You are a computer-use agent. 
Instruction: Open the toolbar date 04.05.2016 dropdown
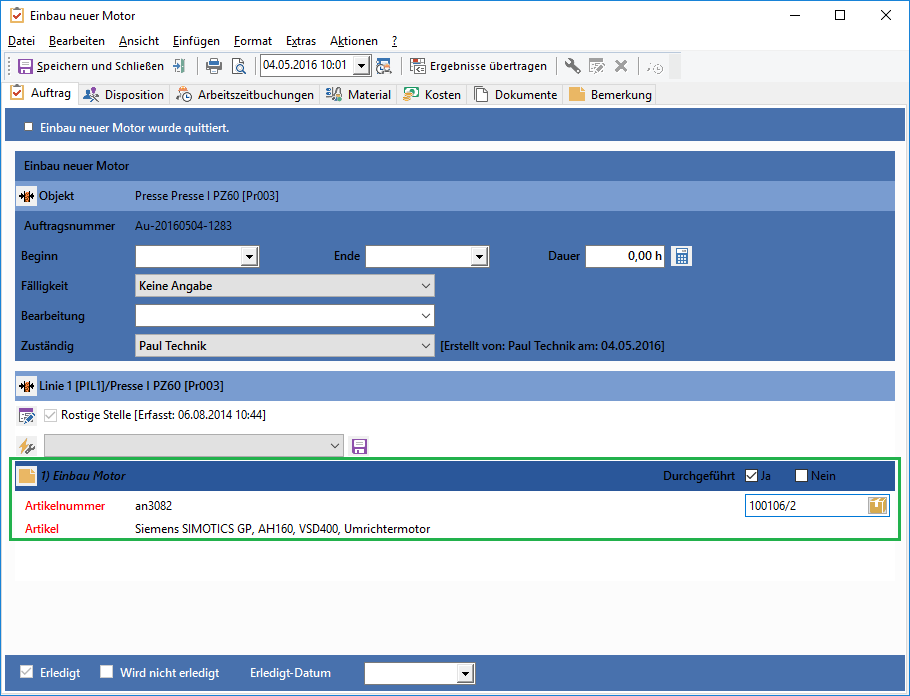tap(361, 66)
